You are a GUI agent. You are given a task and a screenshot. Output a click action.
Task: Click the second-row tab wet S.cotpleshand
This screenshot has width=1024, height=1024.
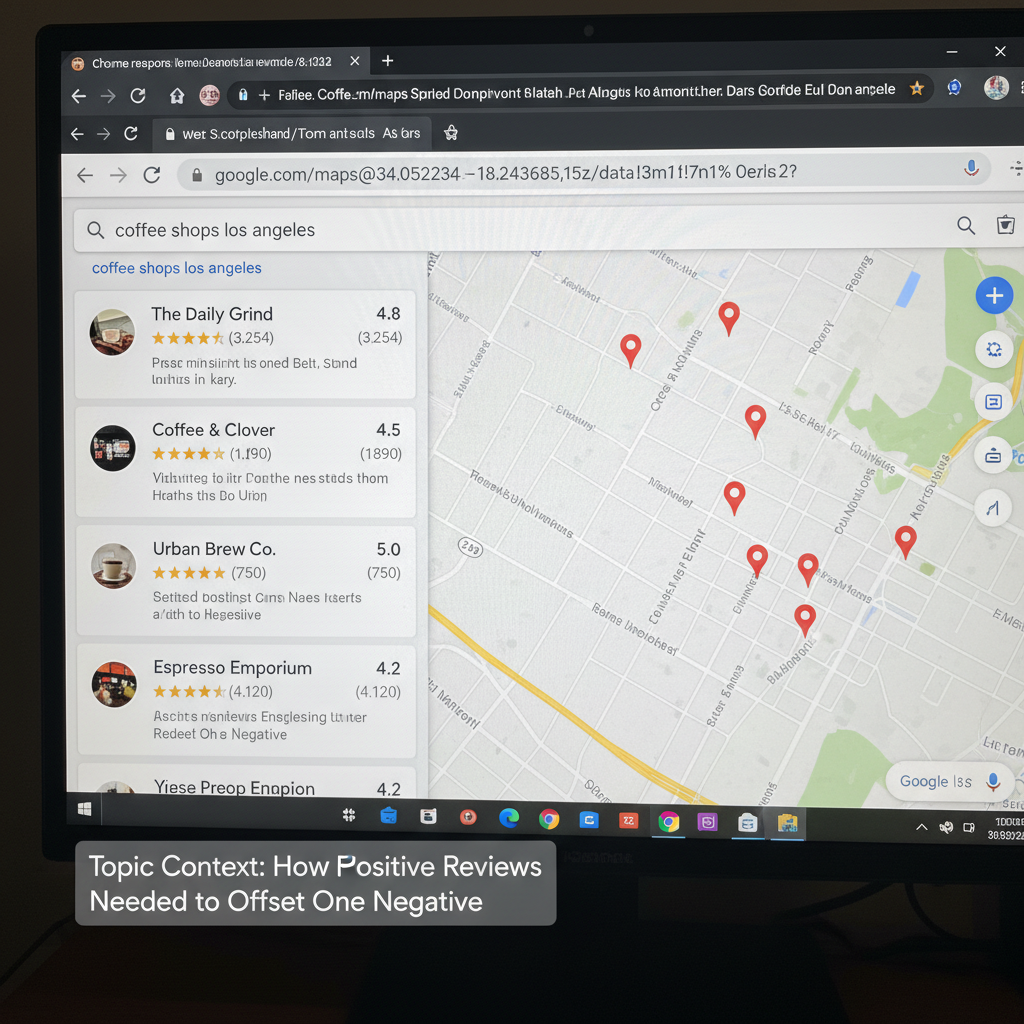293,134
